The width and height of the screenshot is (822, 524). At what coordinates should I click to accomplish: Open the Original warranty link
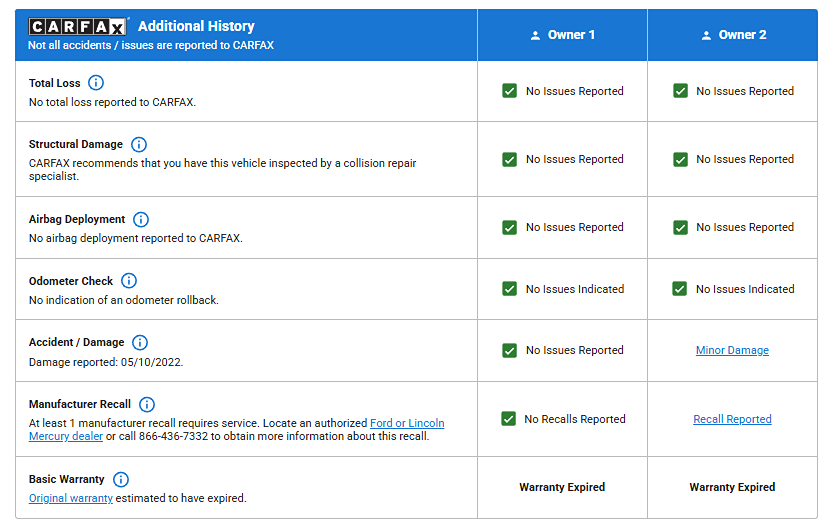pos(70,498)
